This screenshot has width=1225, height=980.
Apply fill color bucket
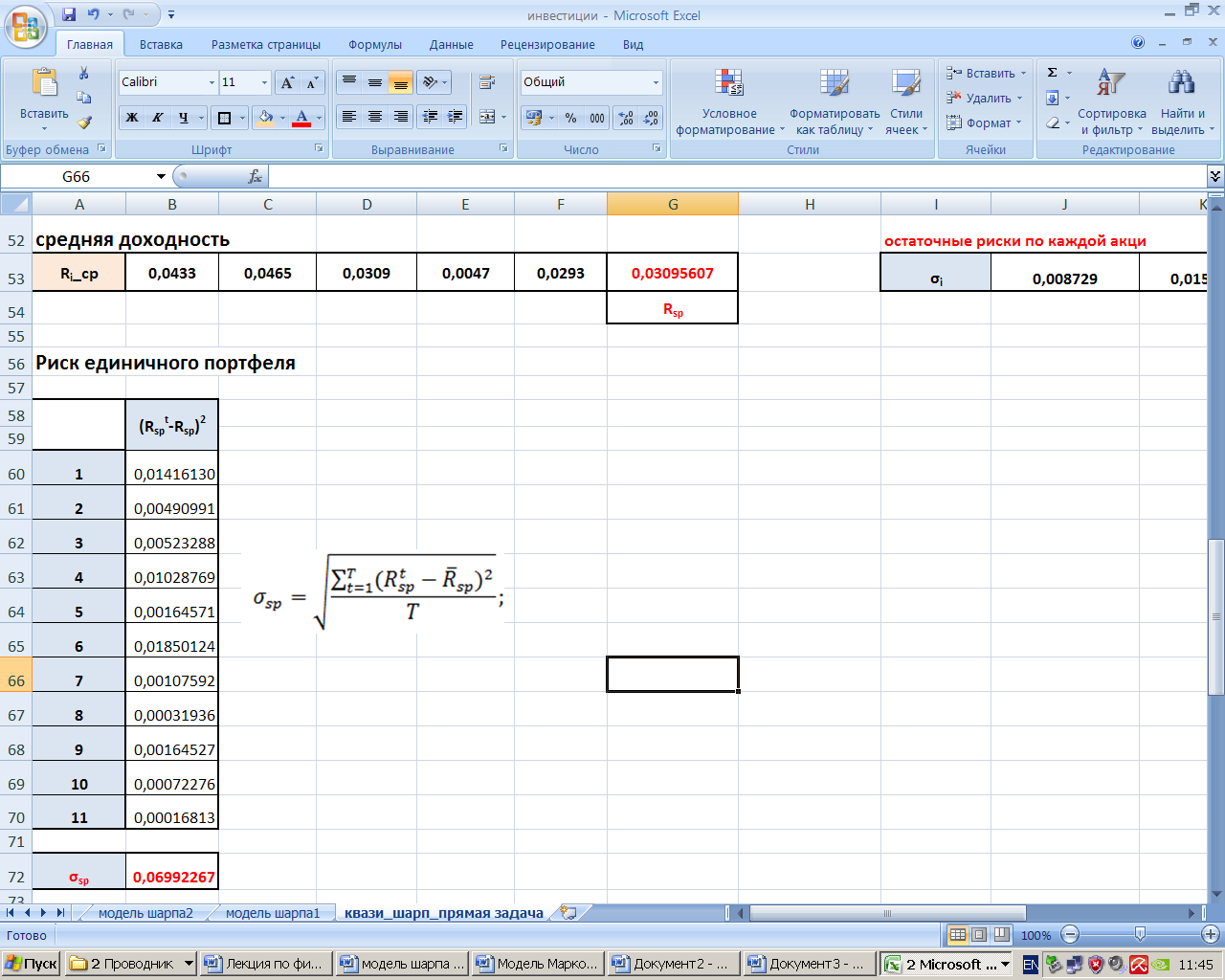[266, 118]
